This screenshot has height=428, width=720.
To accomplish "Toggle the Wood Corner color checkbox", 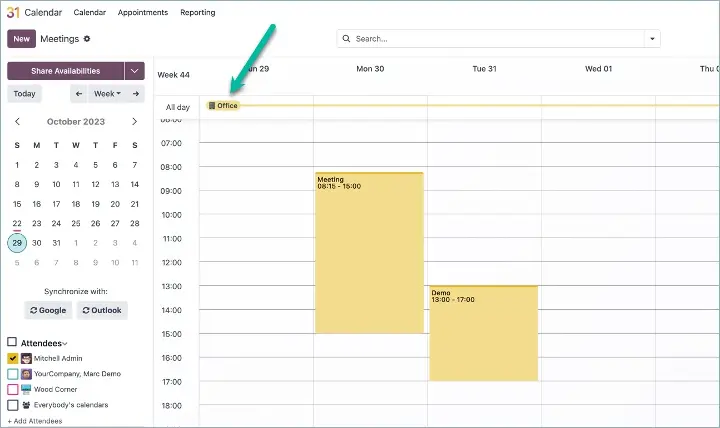I will [x=12, y=389].
